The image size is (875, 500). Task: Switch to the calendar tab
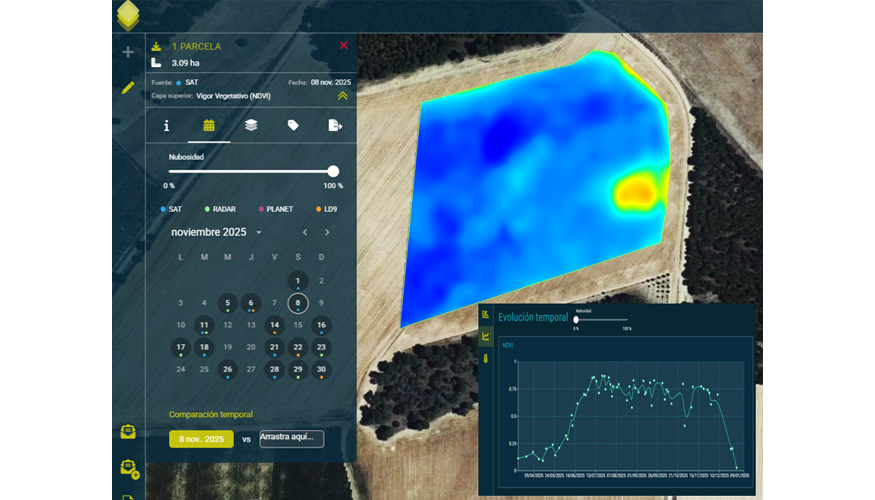coord(209,125)
